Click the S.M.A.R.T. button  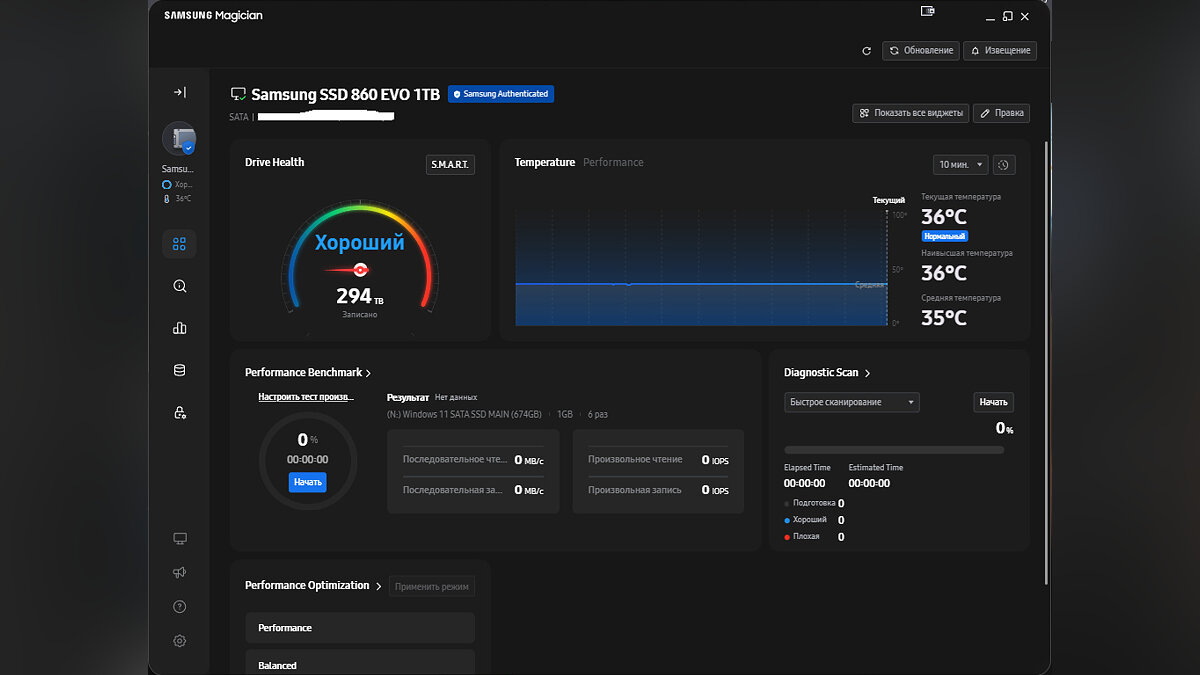pyautogui.click(x=450, y=165)
